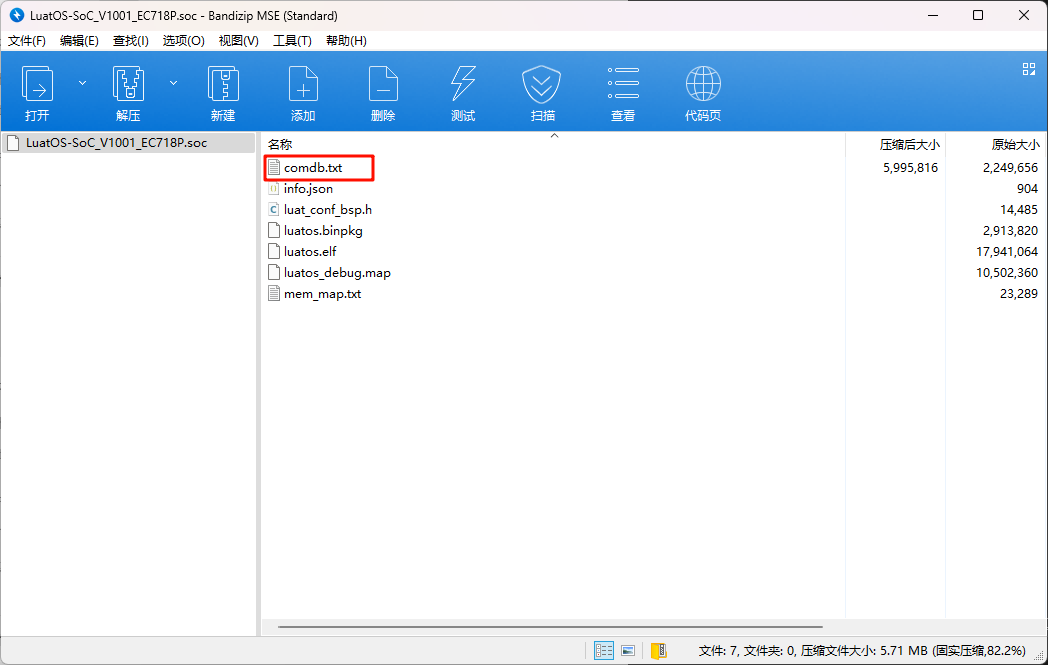Screen dimensions: 1048x665
Task: Expand the dropdown arrow beside 解压
Action: [173, 83]
